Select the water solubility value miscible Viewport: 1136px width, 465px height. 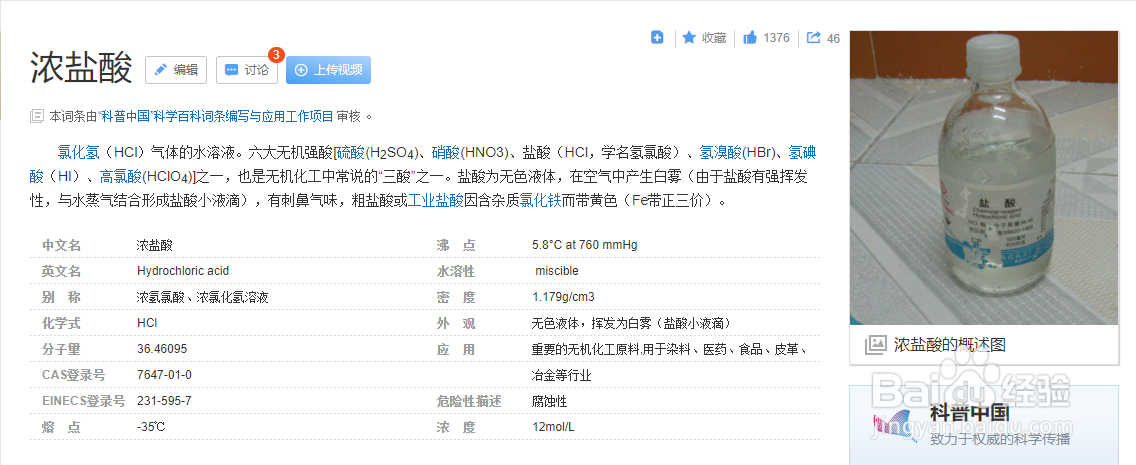point(556,271)
